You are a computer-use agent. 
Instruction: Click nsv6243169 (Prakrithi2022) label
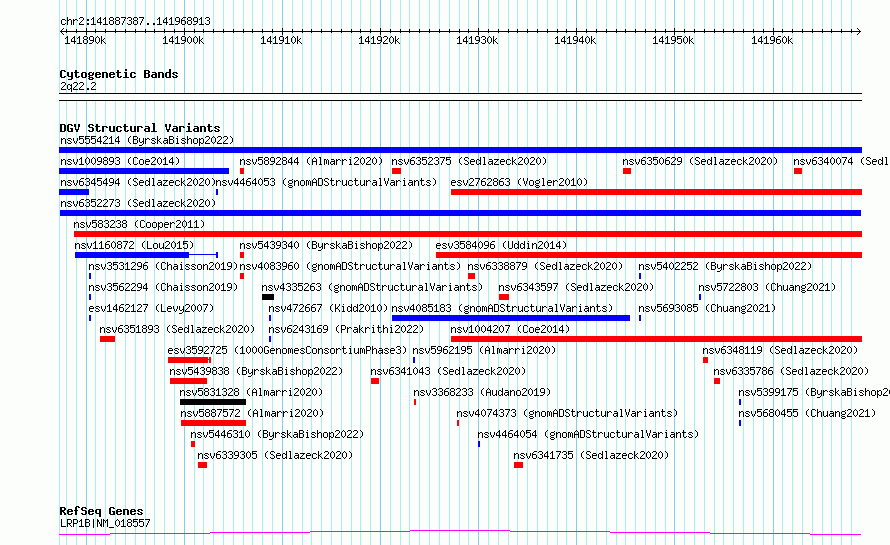click(x=346, y=329)
